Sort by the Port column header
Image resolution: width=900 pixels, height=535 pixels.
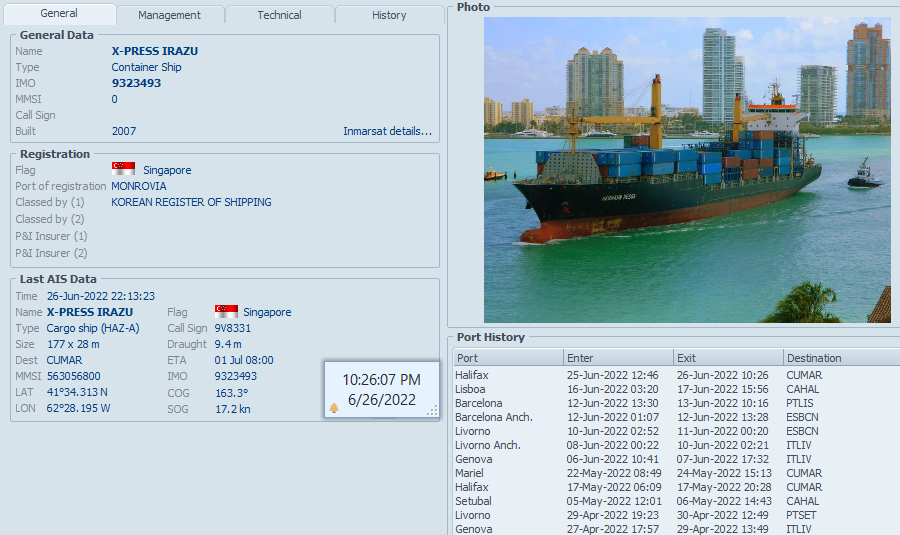pyautogui.click(x=507, y=358)
